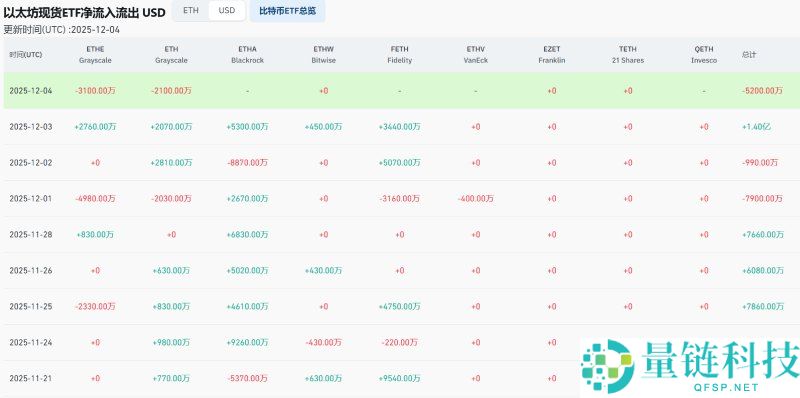Click the ETH Grayscale column header
Viewport: 800px width, 398px height.
pos(171,55)
